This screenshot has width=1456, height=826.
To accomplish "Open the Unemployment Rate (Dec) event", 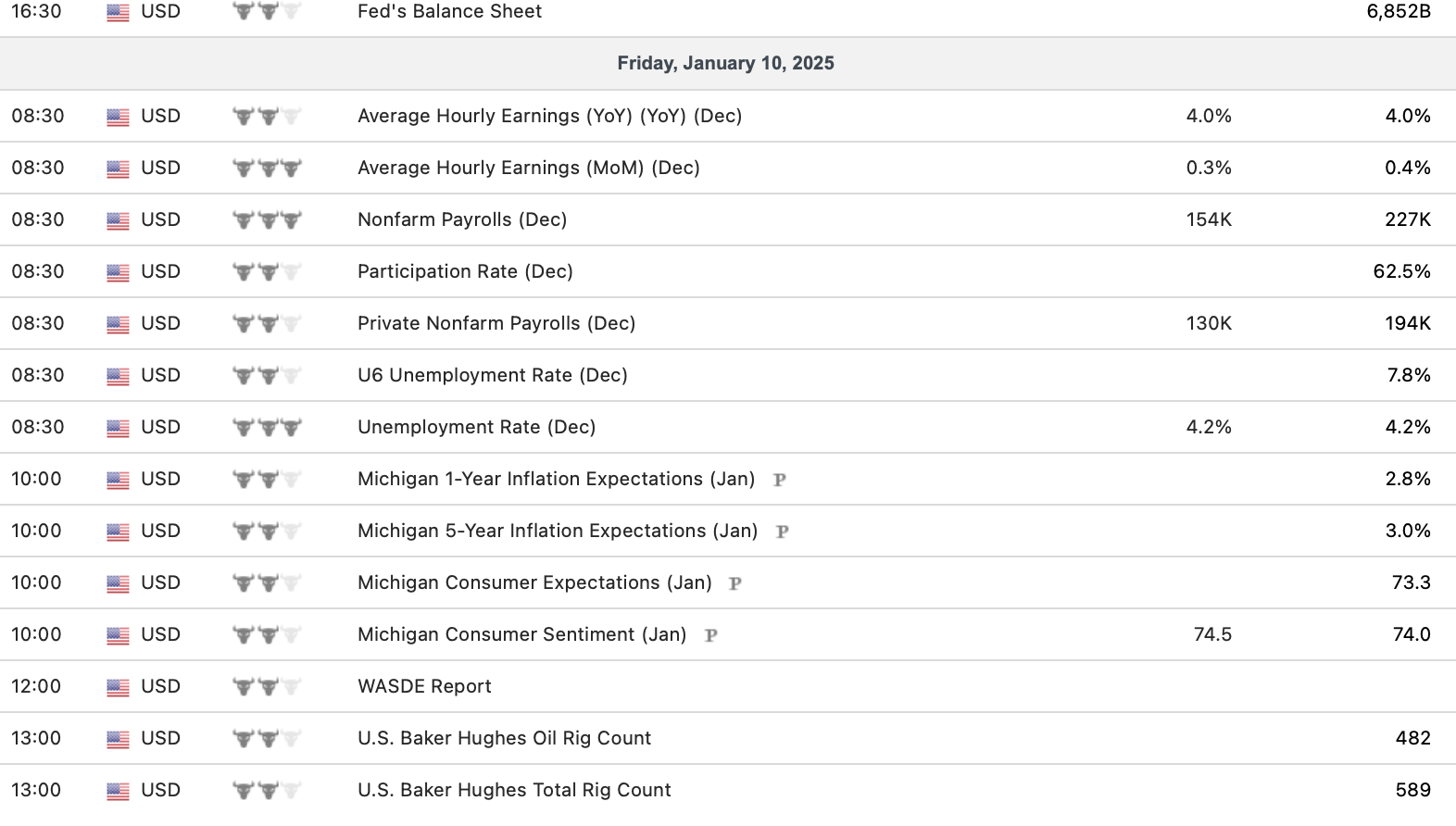I will click(x=476, y=427).
